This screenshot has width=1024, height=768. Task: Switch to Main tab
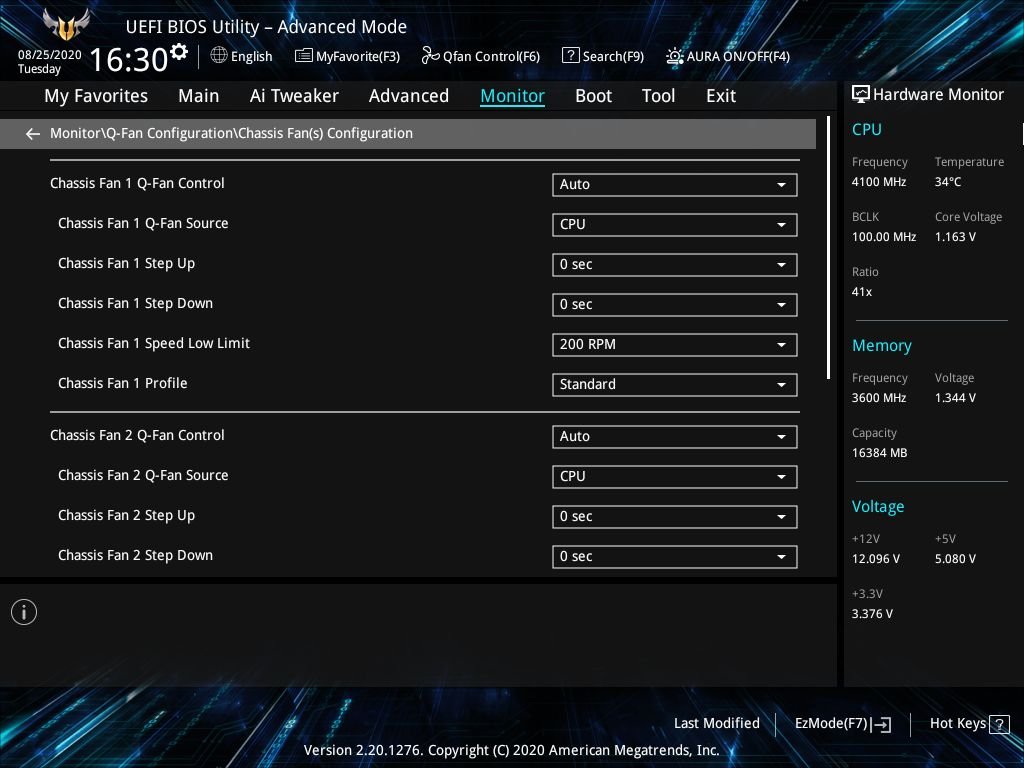(199, 96)
